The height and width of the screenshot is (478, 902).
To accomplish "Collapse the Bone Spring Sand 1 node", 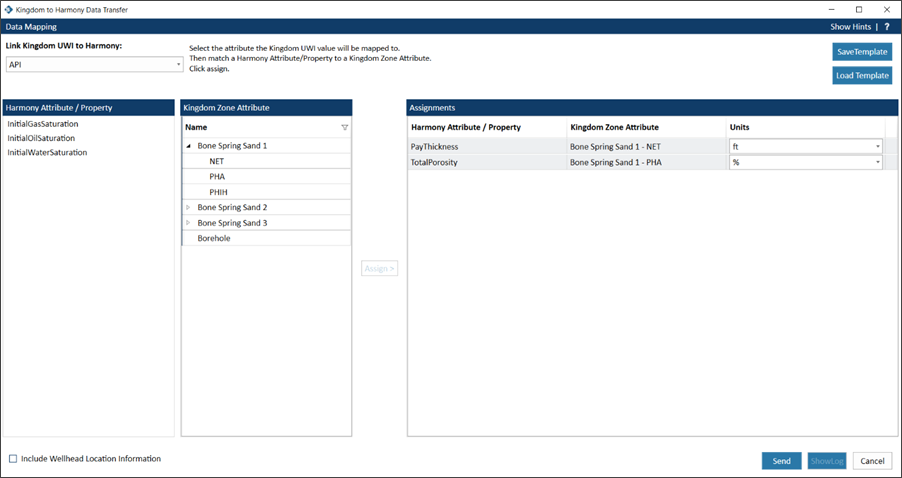I will pyautogui.click(x=189, y=146).
